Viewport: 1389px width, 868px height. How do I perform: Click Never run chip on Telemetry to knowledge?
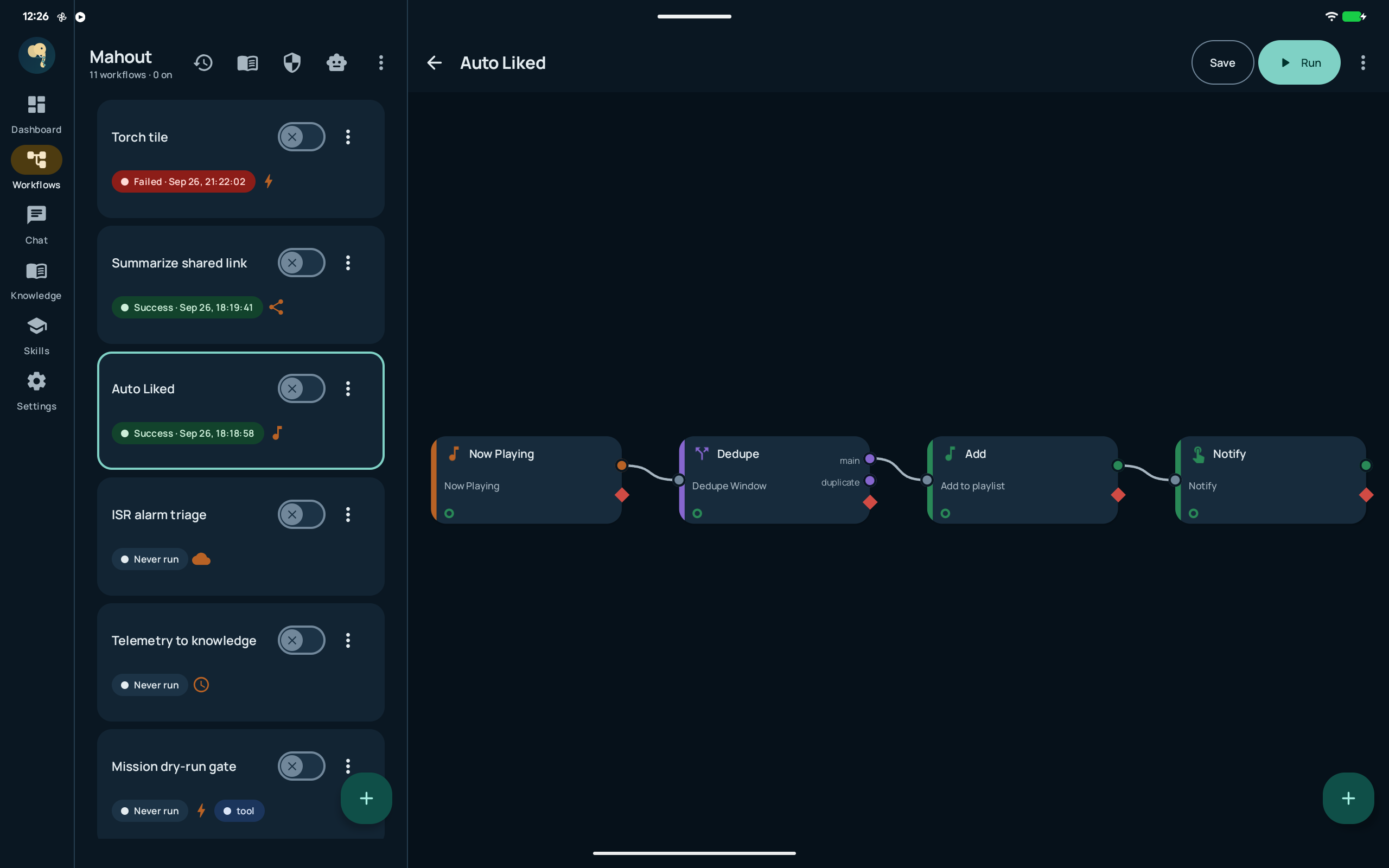[x=150, y=684]
